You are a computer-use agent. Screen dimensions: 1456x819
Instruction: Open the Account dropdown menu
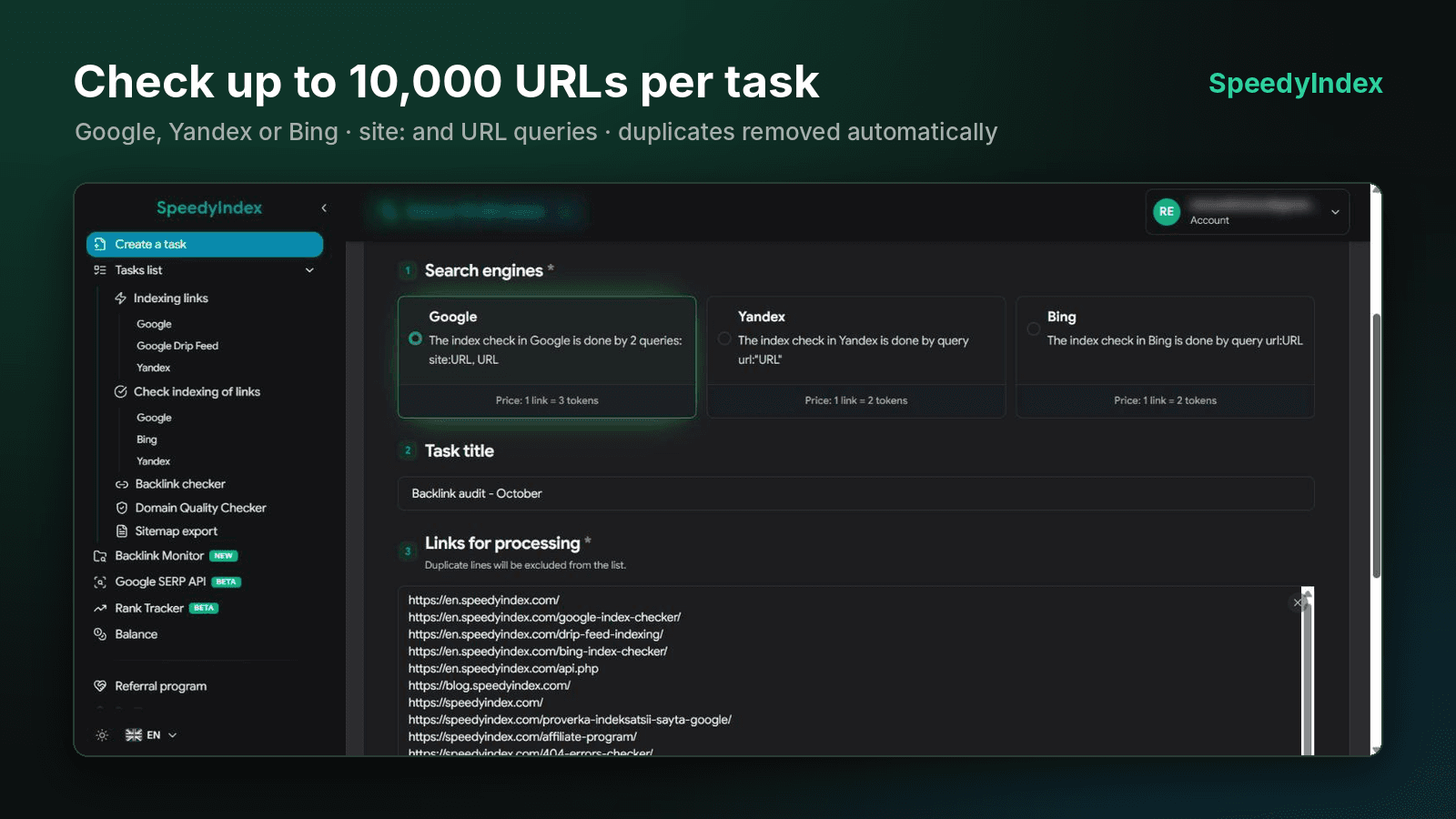pyautogui.click(x=1247, y=211)
